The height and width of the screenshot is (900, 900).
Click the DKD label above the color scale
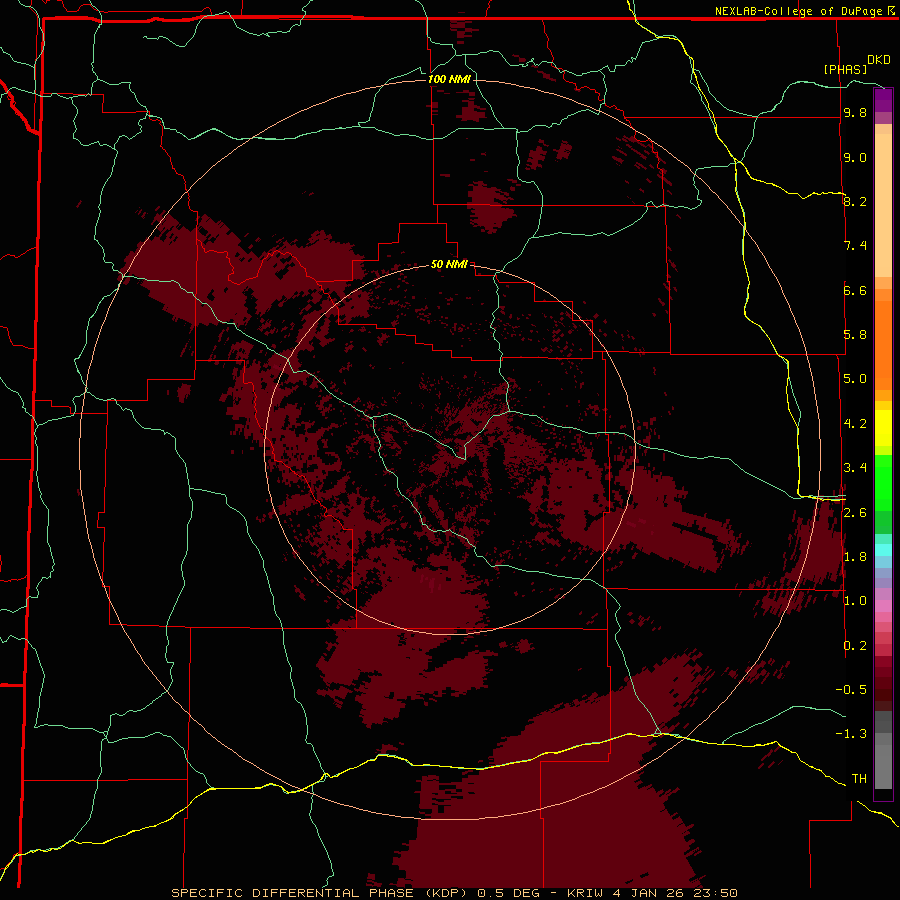(879, 60)
